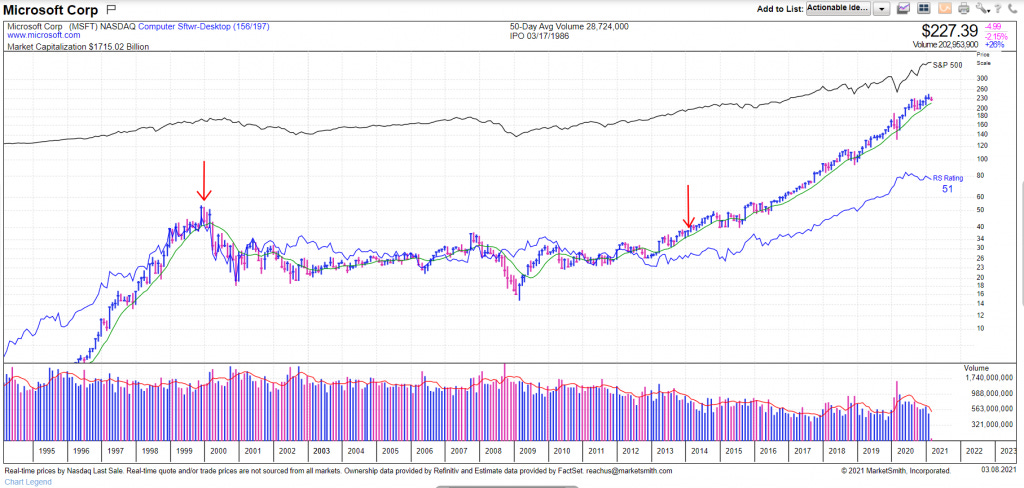Click the S&P 500 line label
The width and height of the screenshot is (1024, 488).
[x=947, y=65]
